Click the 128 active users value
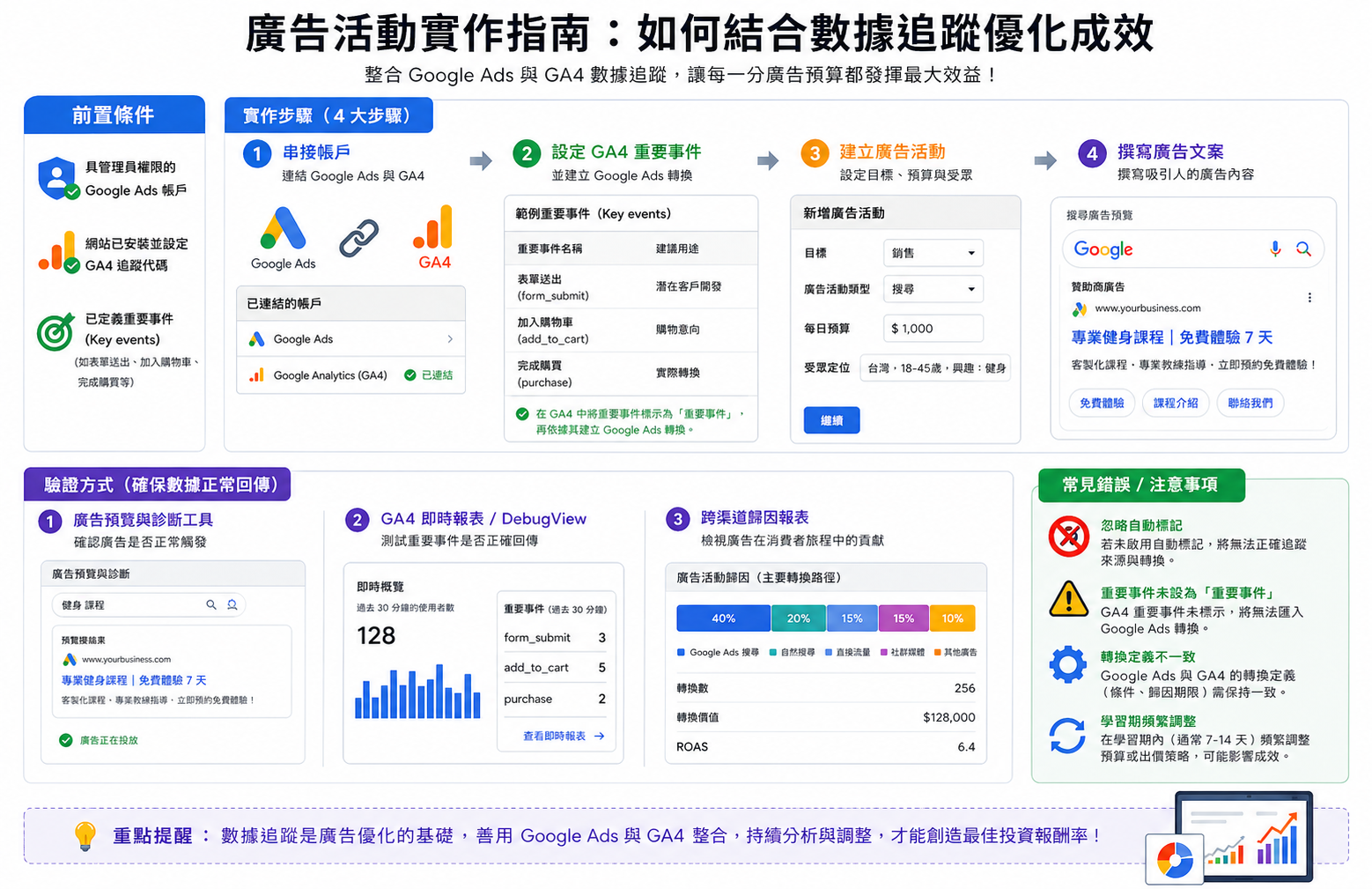The height and width of the screenshot is (889, 1372). tap(376, 635)
